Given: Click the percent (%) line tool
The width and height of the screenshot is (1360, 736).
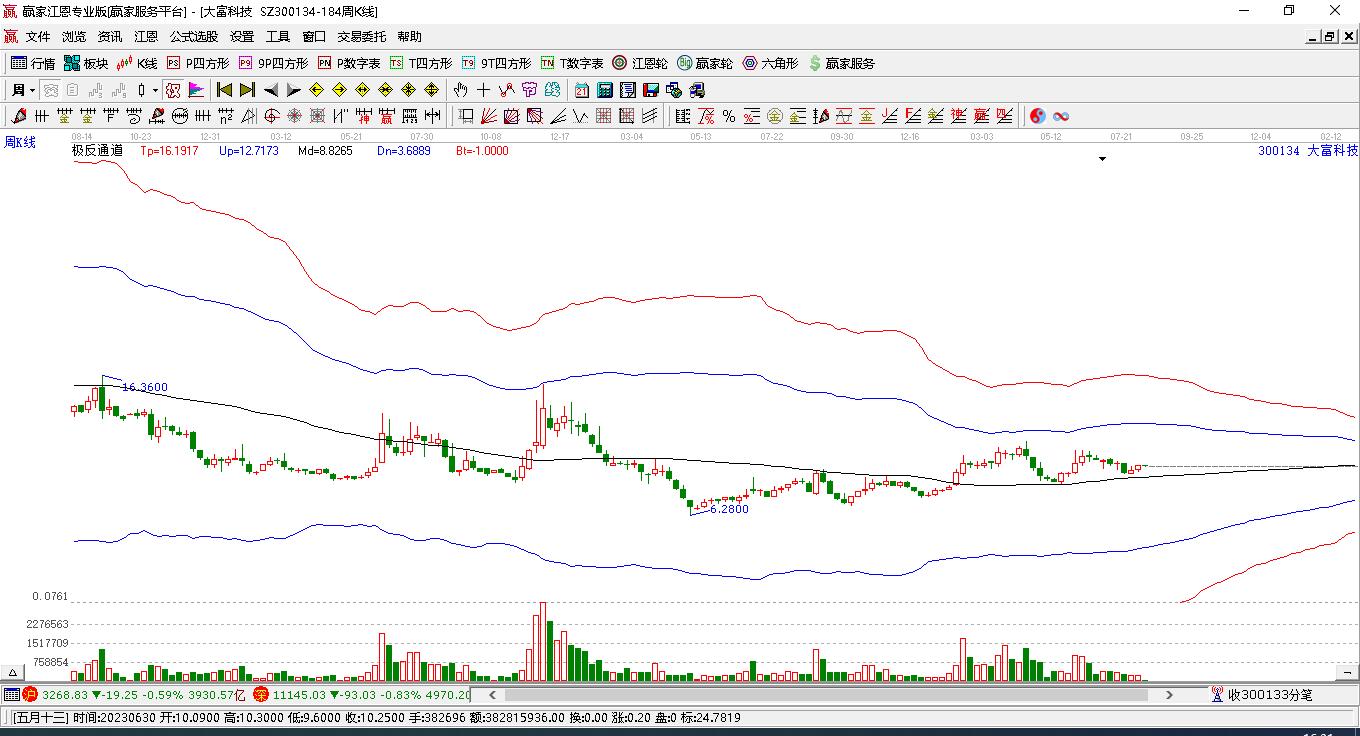Looking at the screenshot, I should (x=729, y=116).
